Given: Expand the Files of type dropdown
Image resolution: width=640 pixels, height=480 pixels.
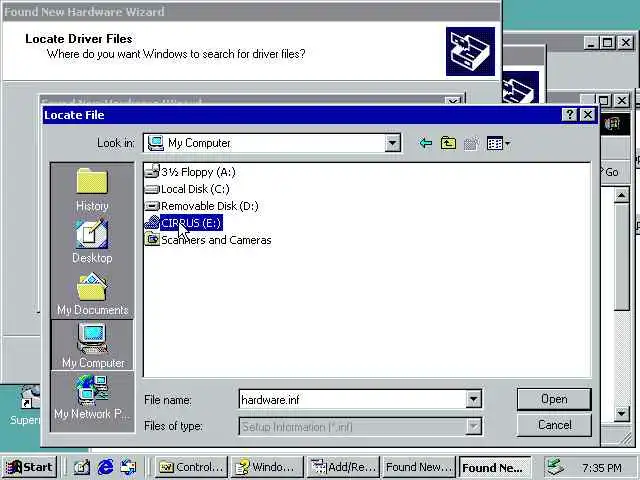Looking at the screenshot, I should pyautogui.click(x=473, y=427).
